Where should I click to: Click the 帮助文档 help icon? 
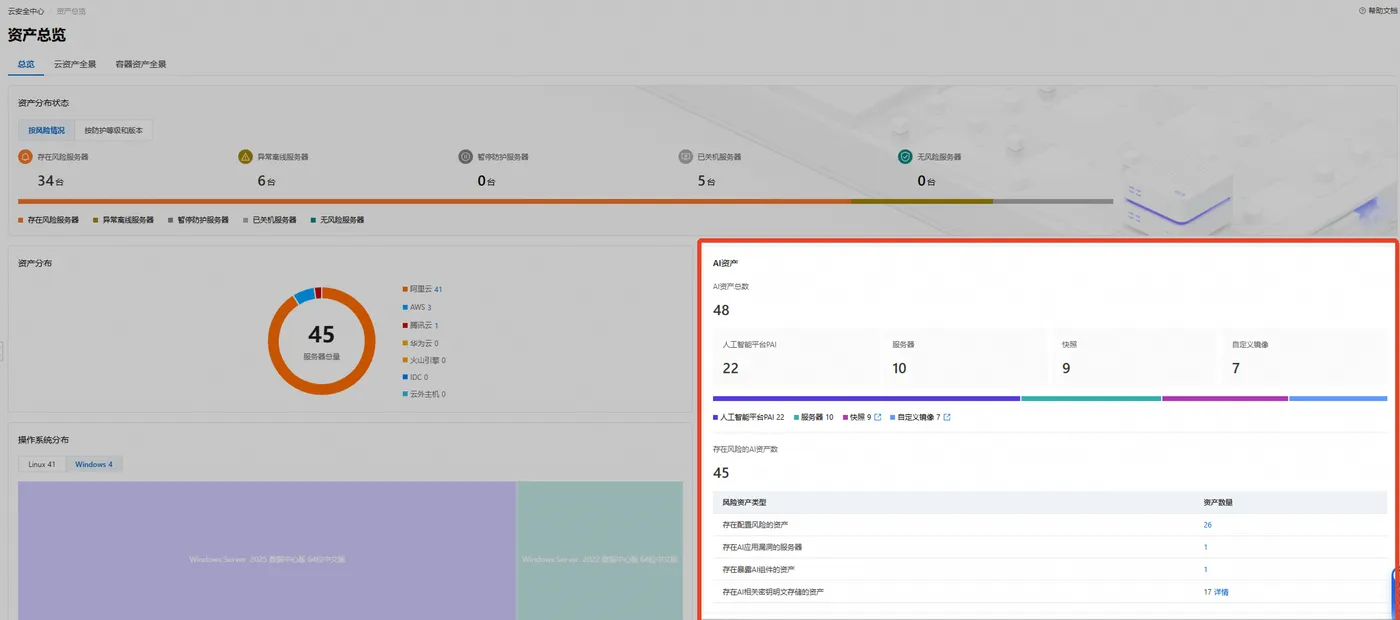(1362, 10)
